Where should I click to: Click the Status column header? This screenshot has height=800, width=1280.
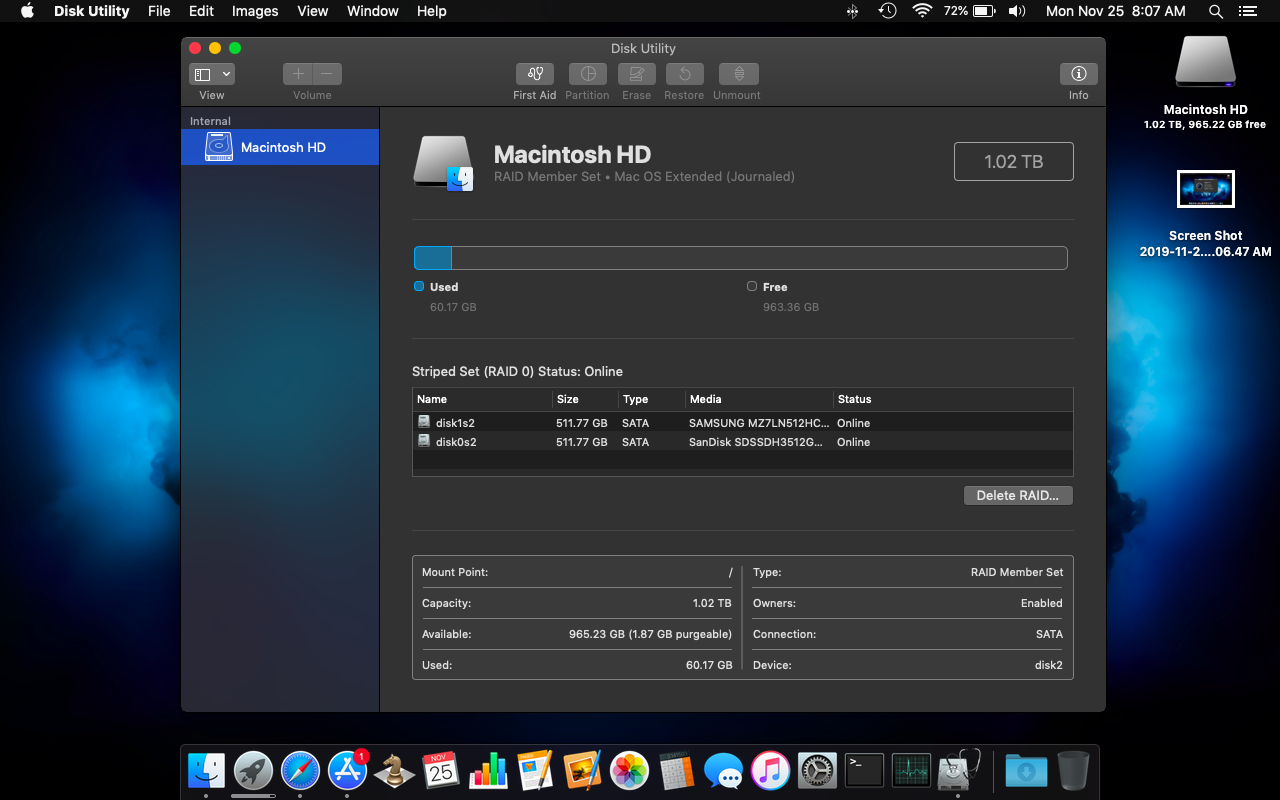click(953, 399)
